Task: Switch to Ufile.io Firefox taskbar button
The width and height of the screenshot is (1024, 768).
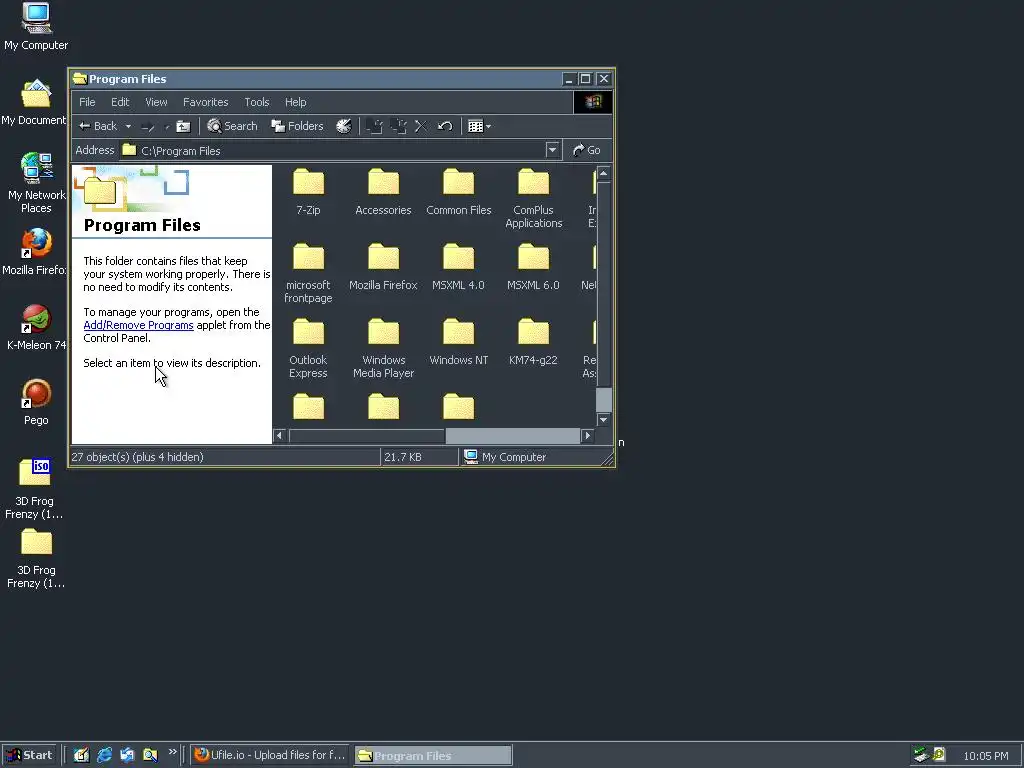Action: point(270,755)
